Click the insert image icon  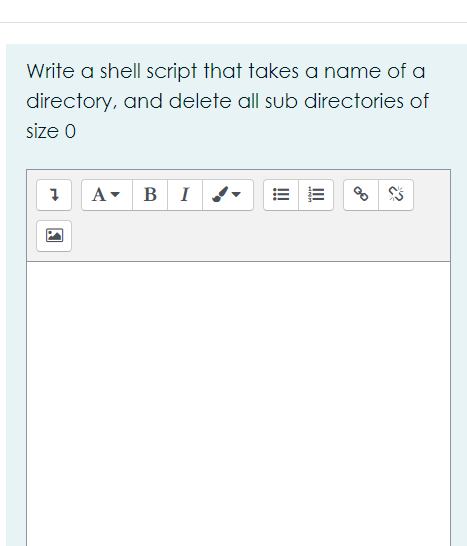(x=54, y=236)
